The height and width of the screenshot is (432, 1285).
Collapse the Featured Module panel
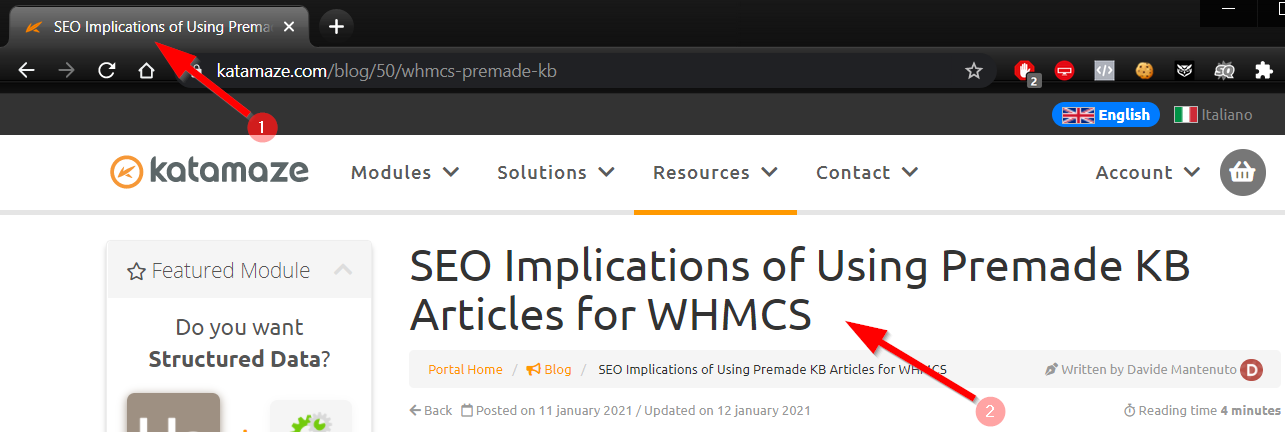coord(343,270)
